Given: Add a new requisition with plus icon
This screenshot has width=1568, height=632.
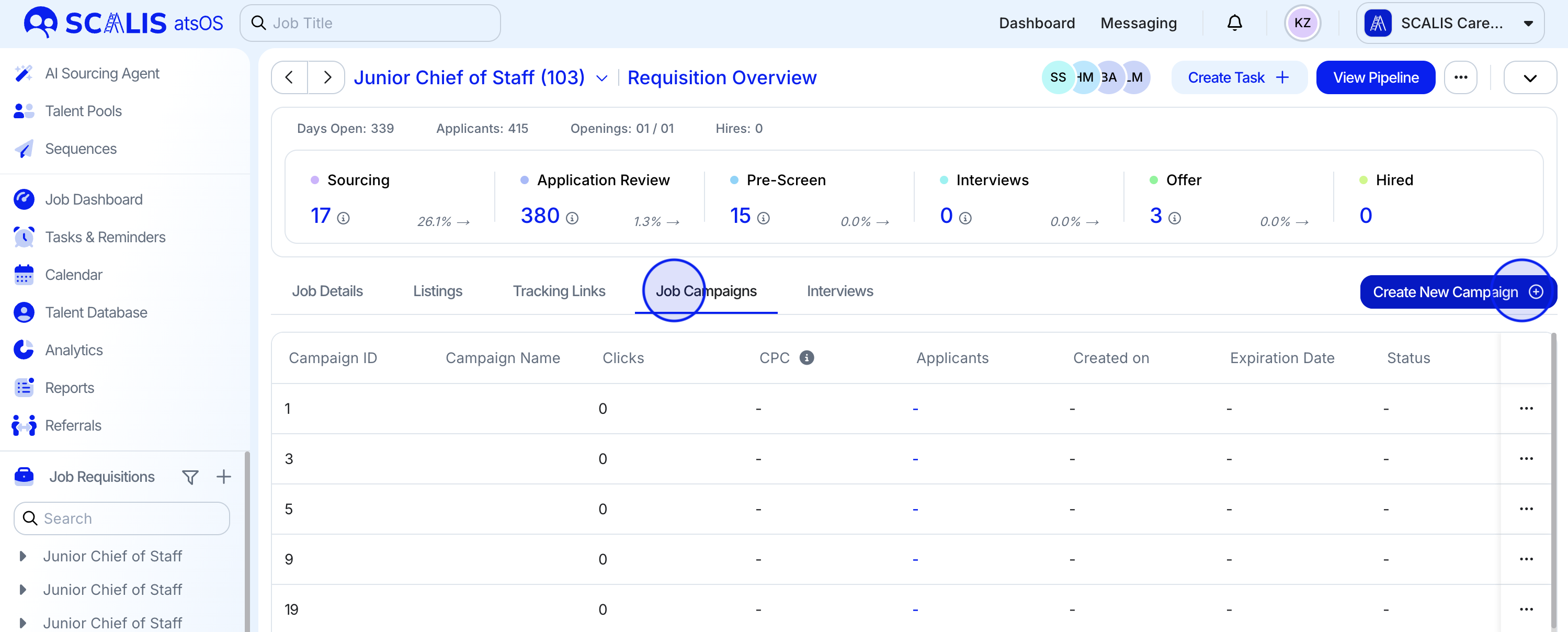Looking at the screenshot, I should 223,477.
